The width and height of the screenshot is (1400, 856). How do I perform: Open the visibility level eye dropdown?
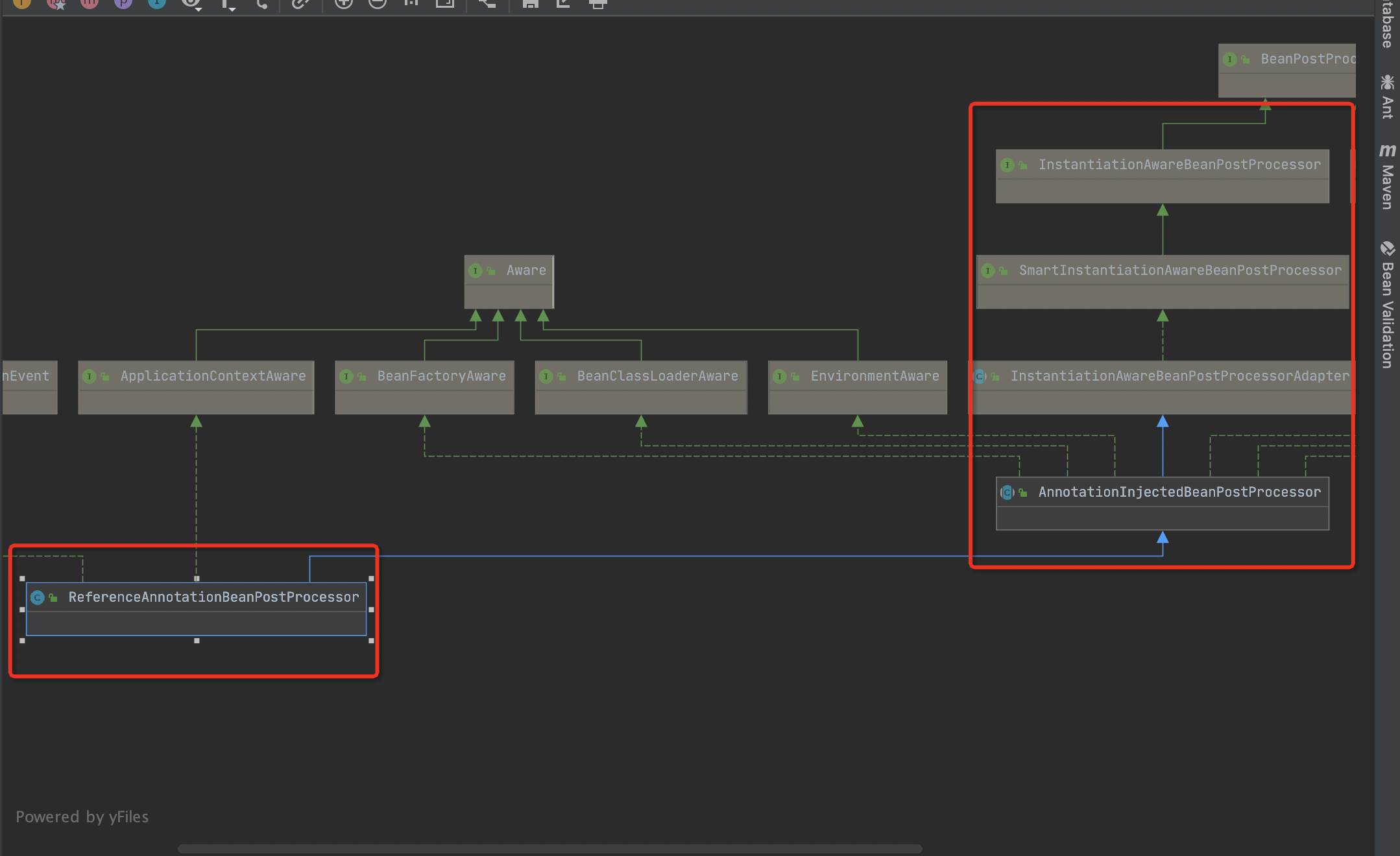coord(192,4)
